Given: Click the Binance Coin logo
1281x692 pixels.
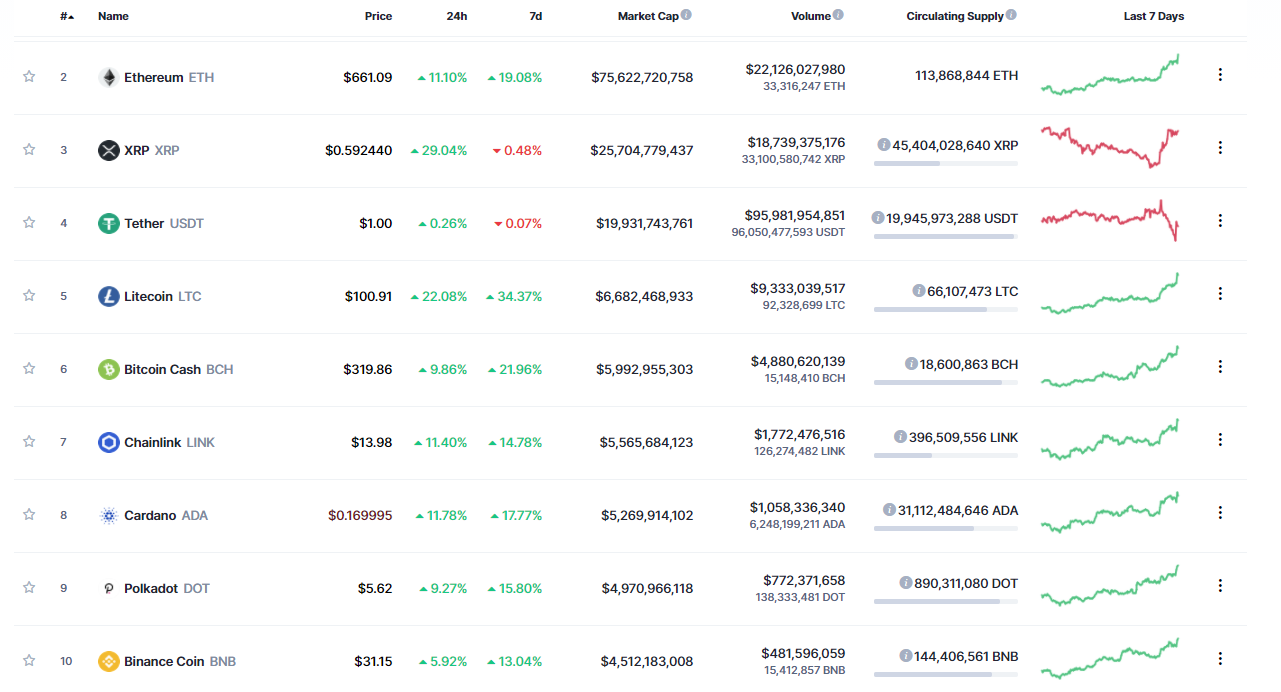Looking at the screenshot, I should 108,661.
